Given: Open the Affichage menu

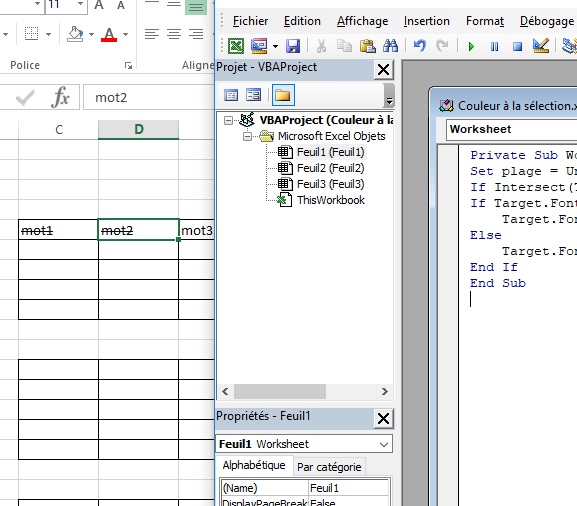Looking at the screenshot, I should coord(362,21).
